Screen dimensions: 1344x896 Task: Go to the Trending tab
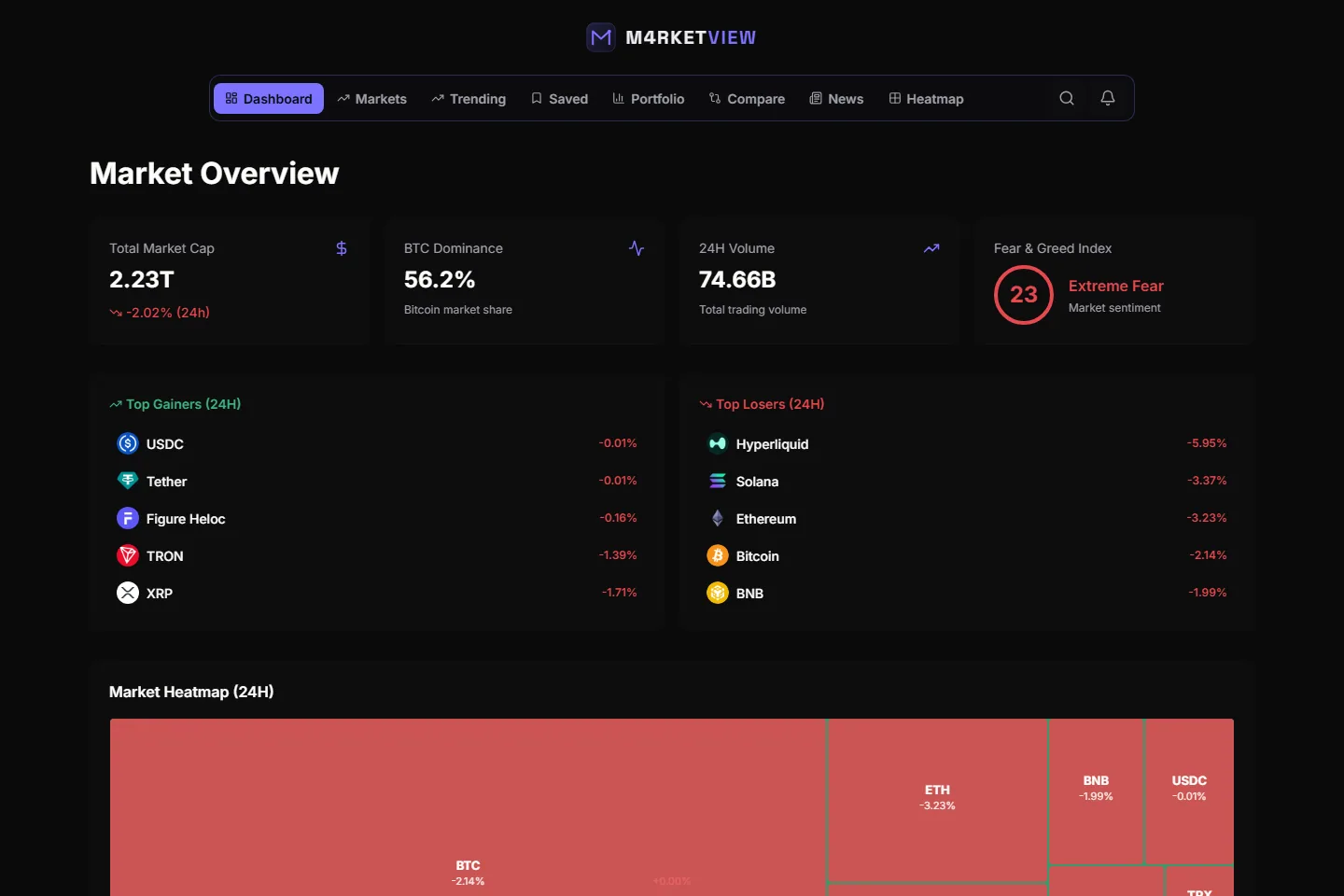click(469, 98)
